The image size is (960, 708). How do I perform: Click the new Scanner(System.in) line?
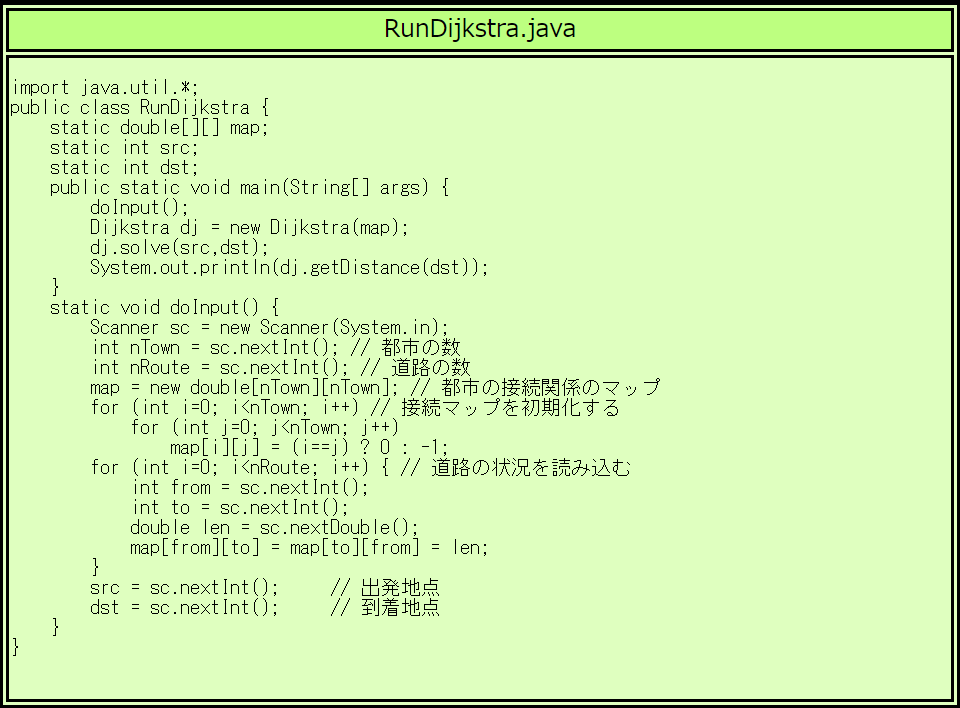(270, 327)
